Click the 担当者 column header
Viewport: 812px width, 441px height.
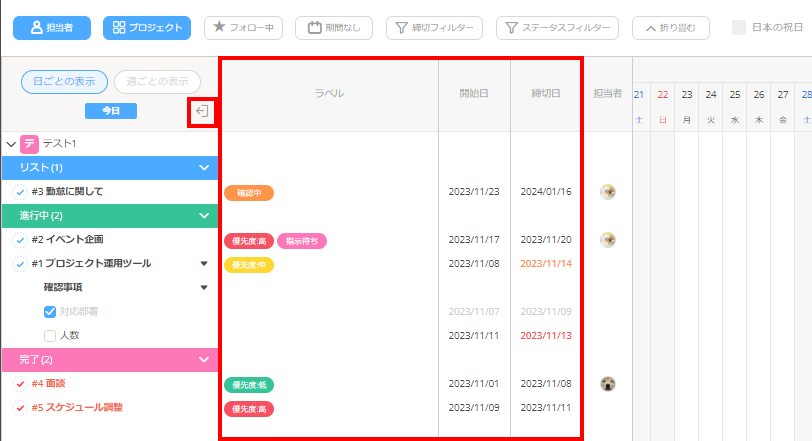tap(607, 94)
